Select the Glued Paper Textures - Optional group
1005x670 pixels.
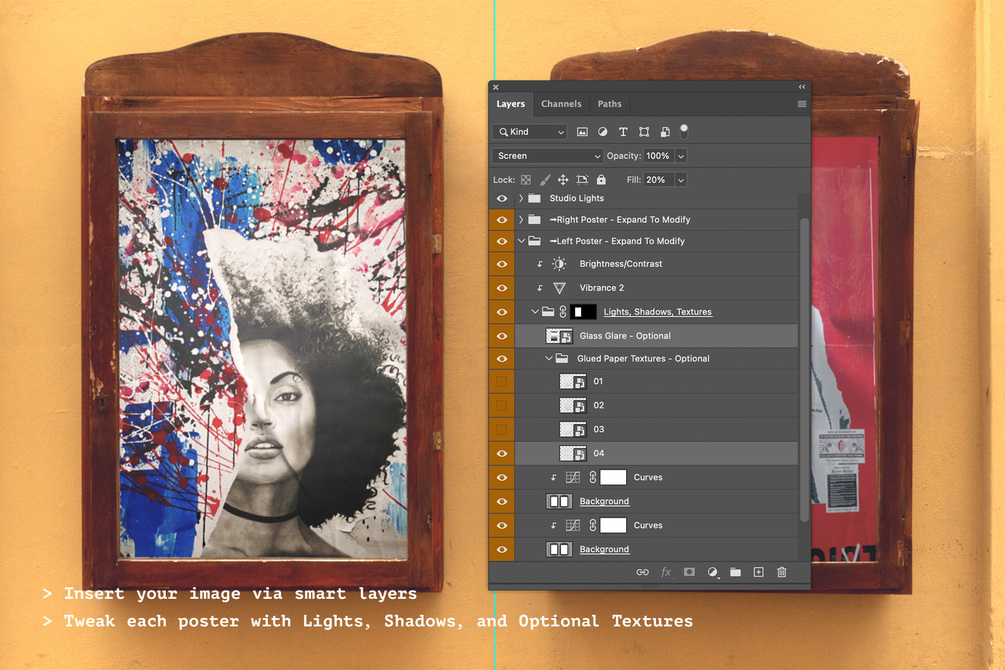pos(644,358)
